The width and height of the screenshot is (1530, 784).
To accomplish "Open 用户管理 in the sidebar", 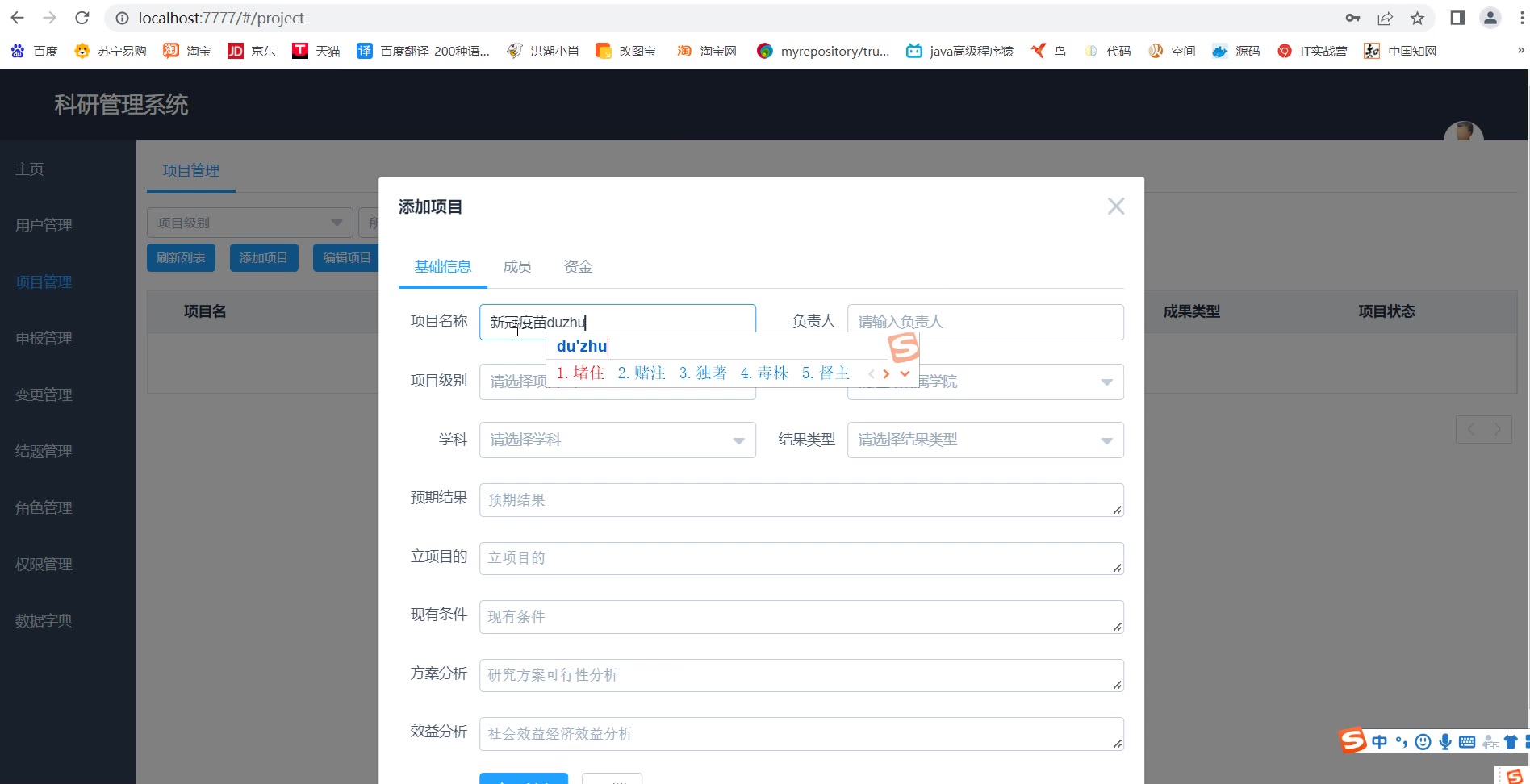I will click(44, 226).
